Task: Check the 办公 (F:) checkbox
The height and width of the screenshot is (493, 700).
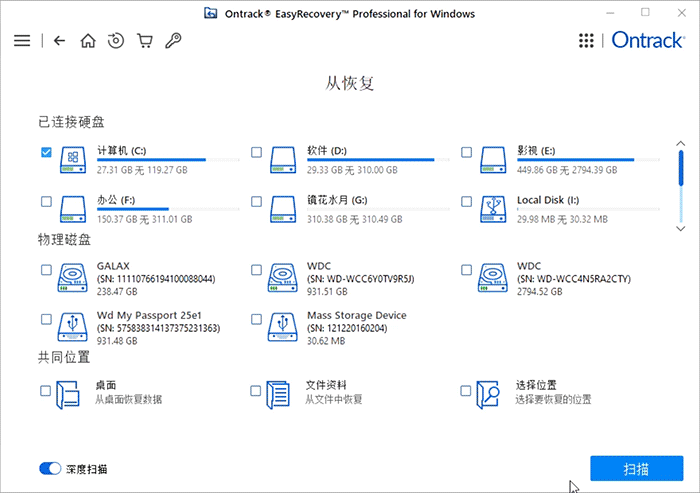Action: point(46,201)
